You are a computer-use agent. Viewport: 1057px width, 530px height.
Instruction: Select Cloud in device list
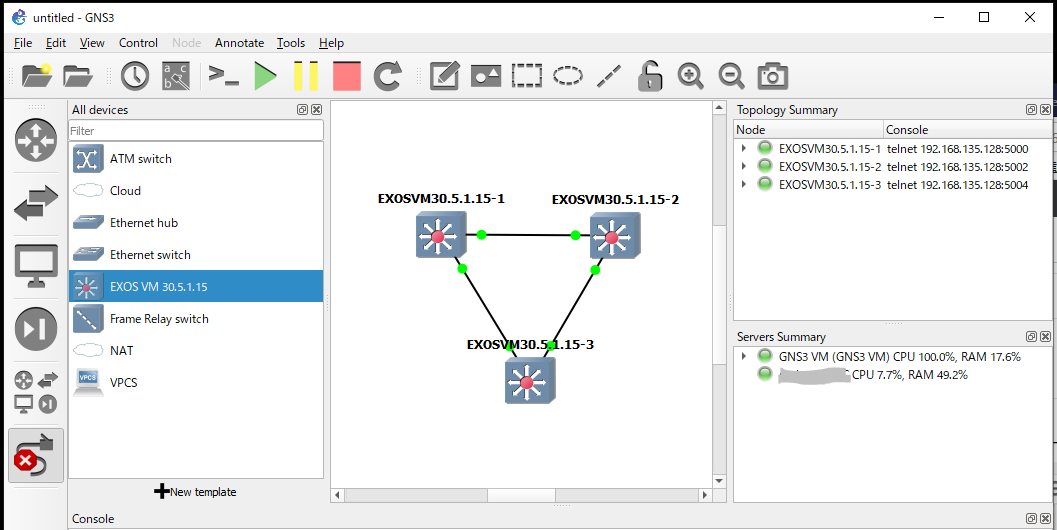tap(196, 190)
